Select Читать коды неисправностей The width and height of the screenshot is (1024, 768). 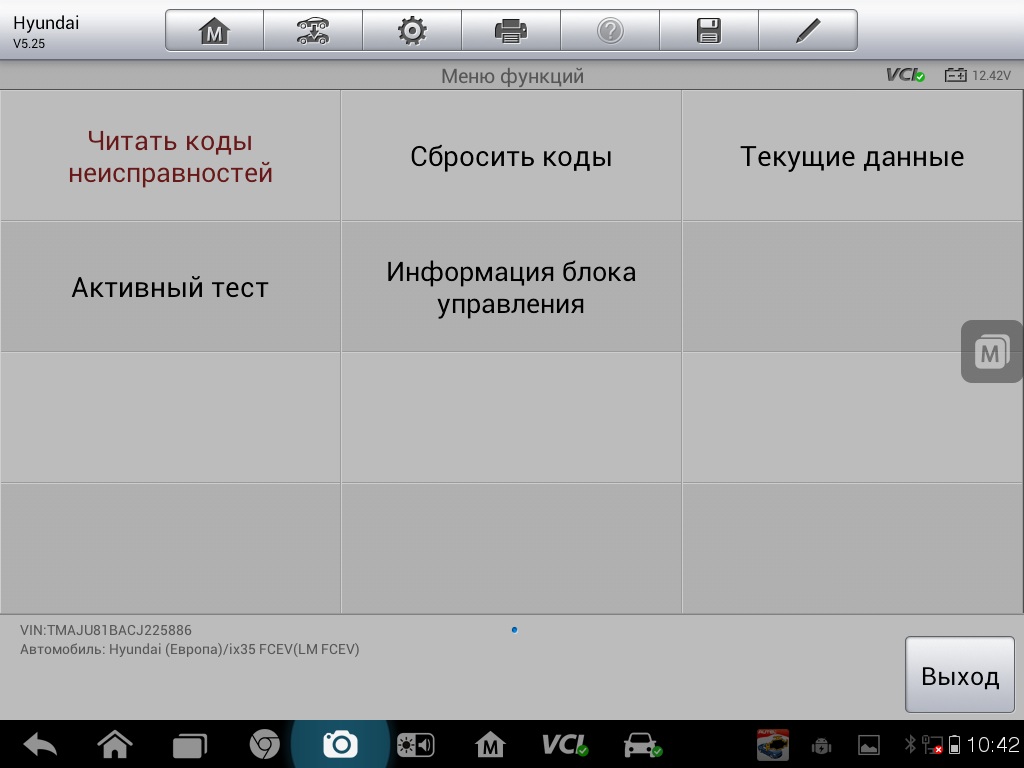(x=170, y=157)
